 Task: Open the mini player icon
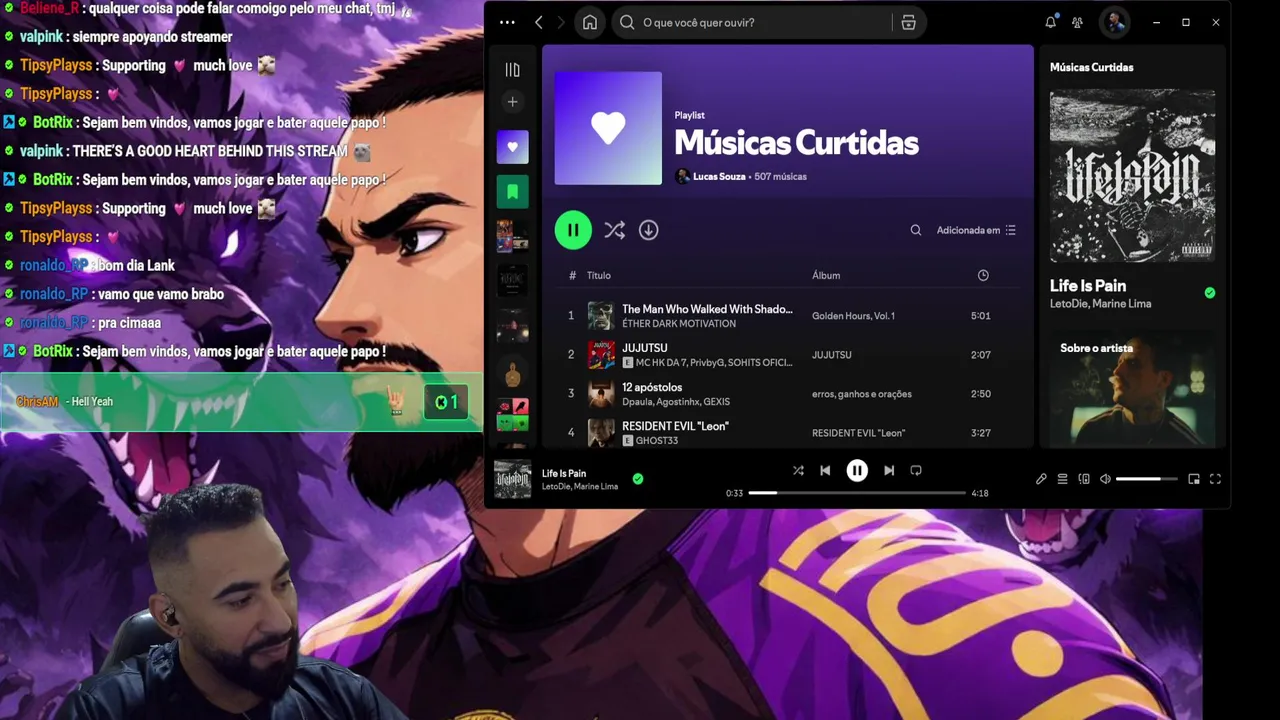[x=1194, y=479]
